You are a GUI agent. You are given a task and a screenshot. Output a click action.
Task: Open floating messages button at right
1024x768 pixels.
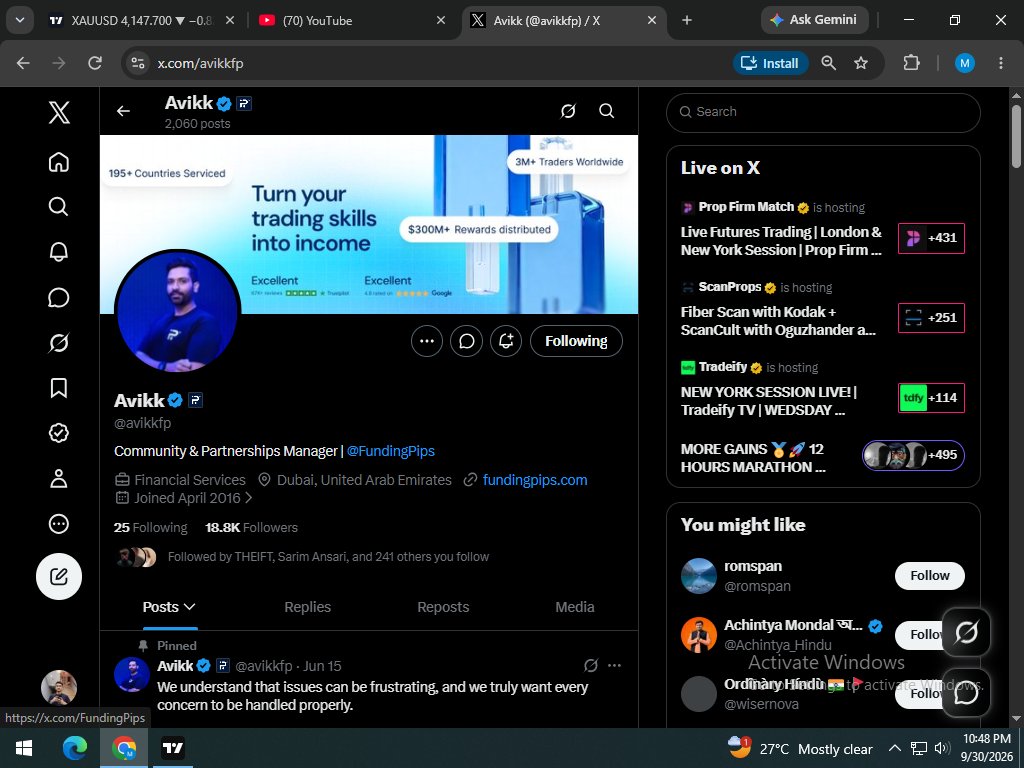(x=967, y=692)
